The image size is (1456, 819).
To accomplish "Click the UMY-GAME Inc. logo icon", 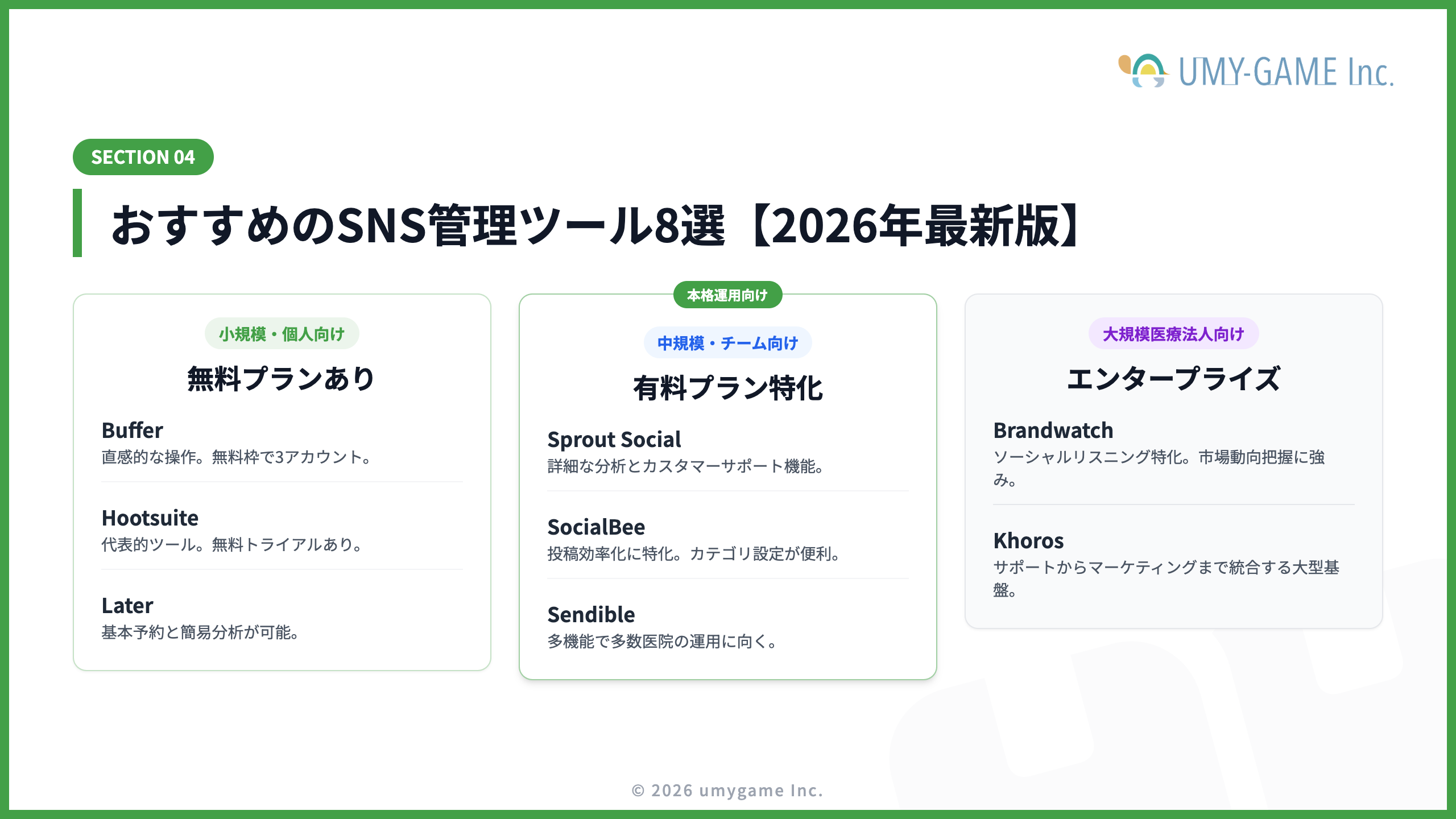I will (1143, 71).
